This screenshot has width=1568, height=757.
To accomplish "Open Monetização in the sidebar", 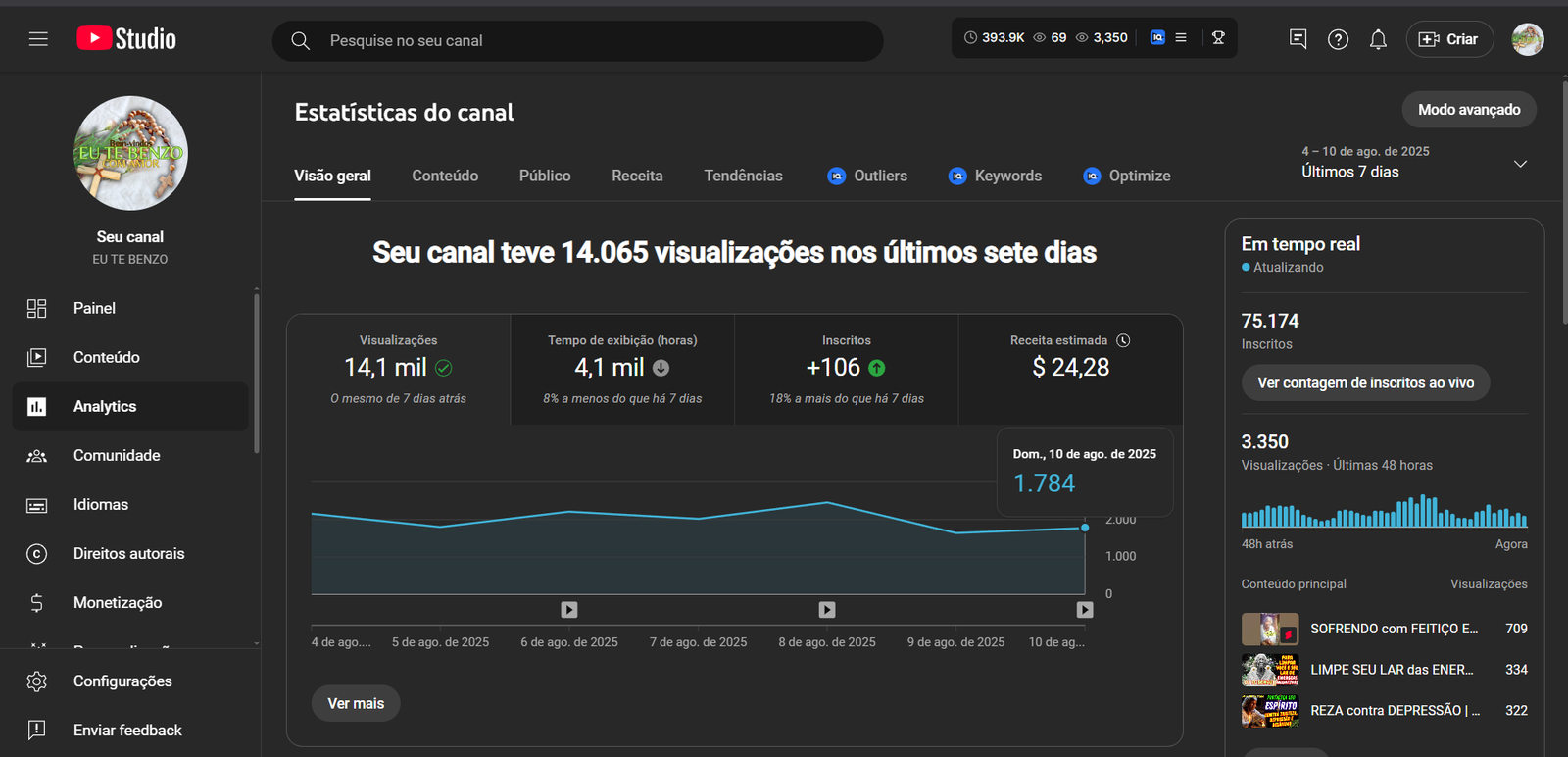I will tap(130, 602).
